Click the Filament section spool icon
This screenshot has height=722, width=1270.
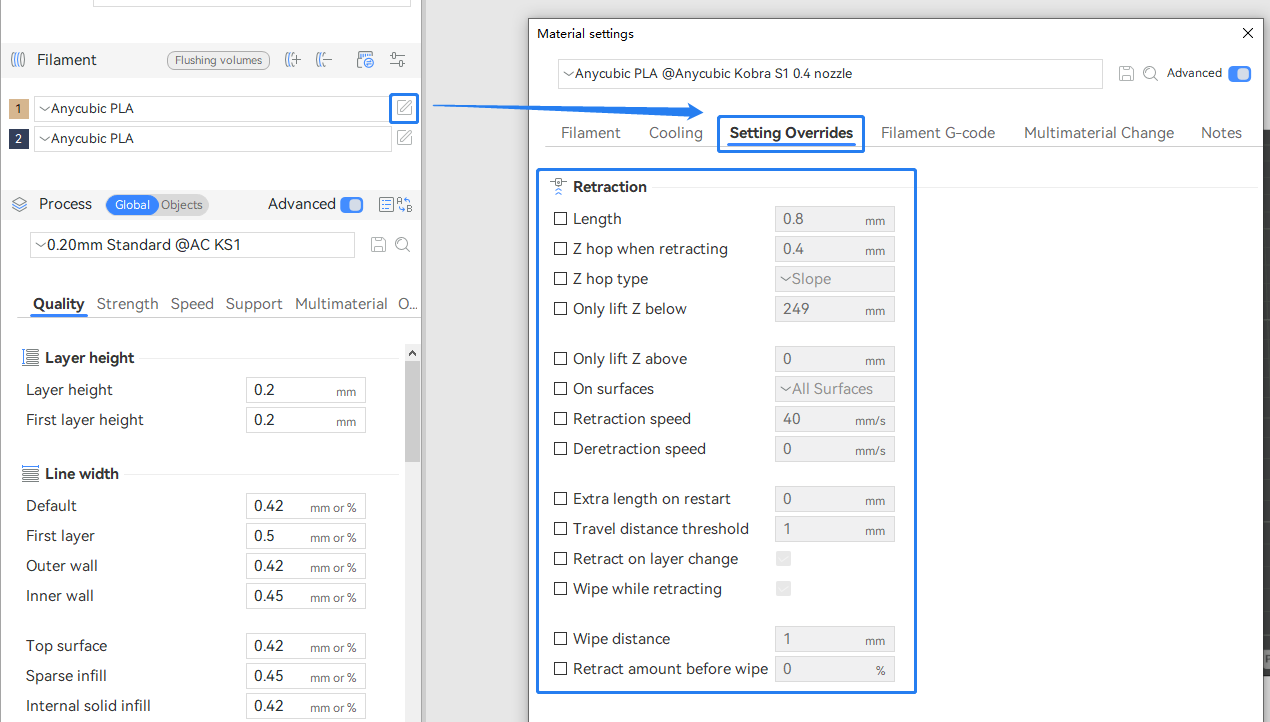pyautogui.click(x=18, y=60)
